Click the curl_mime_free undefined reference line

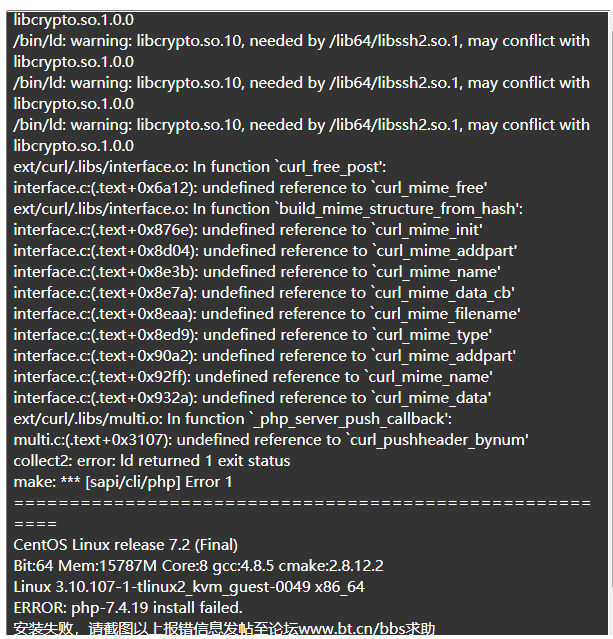click(x=250, y=188)
